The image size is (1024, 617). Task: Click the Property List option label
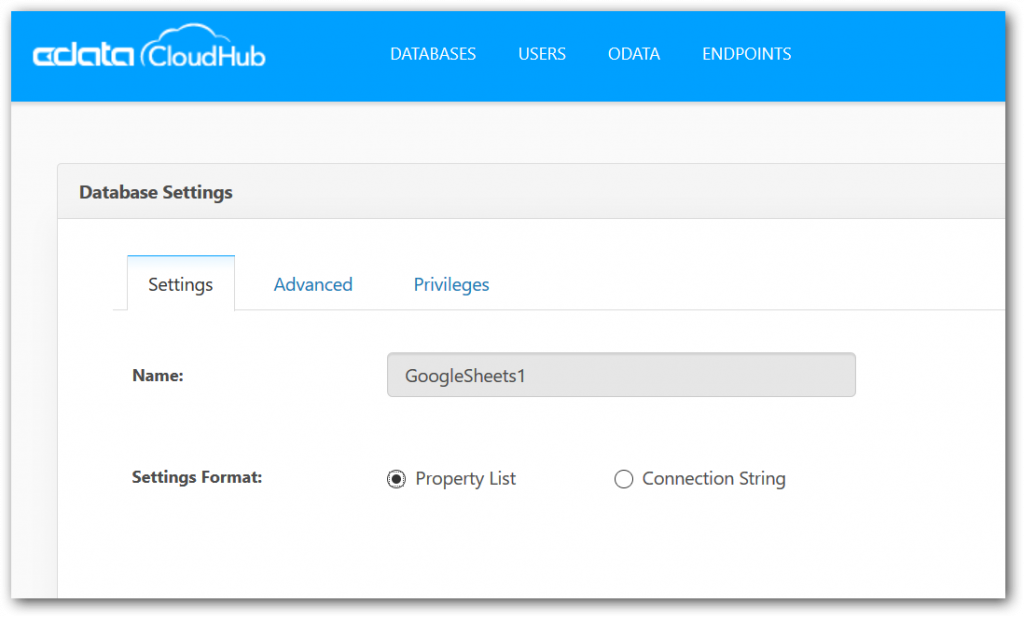pos(466,479)
